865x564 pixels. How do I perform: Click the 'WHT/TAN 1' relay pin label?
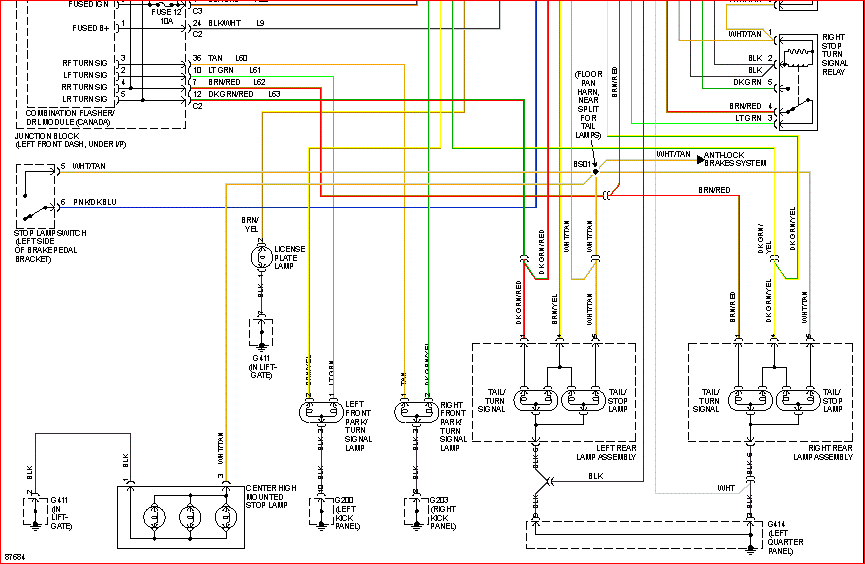click(x=750, y=34)
